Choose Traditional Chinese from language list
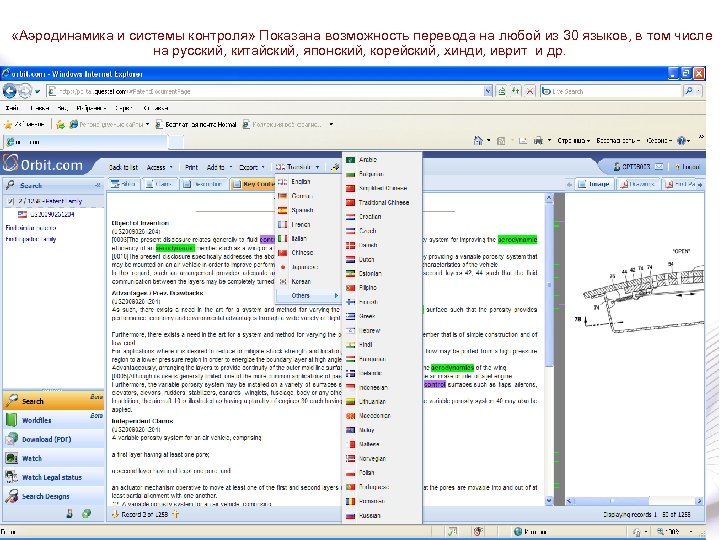720x540 pixels. click(382, 202)
